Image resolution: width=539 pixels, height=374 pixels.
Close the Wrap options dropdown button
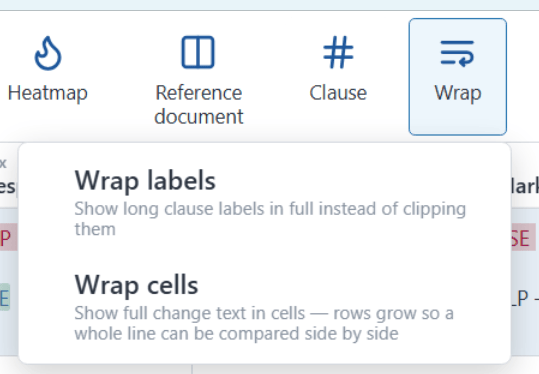(458, 77)
